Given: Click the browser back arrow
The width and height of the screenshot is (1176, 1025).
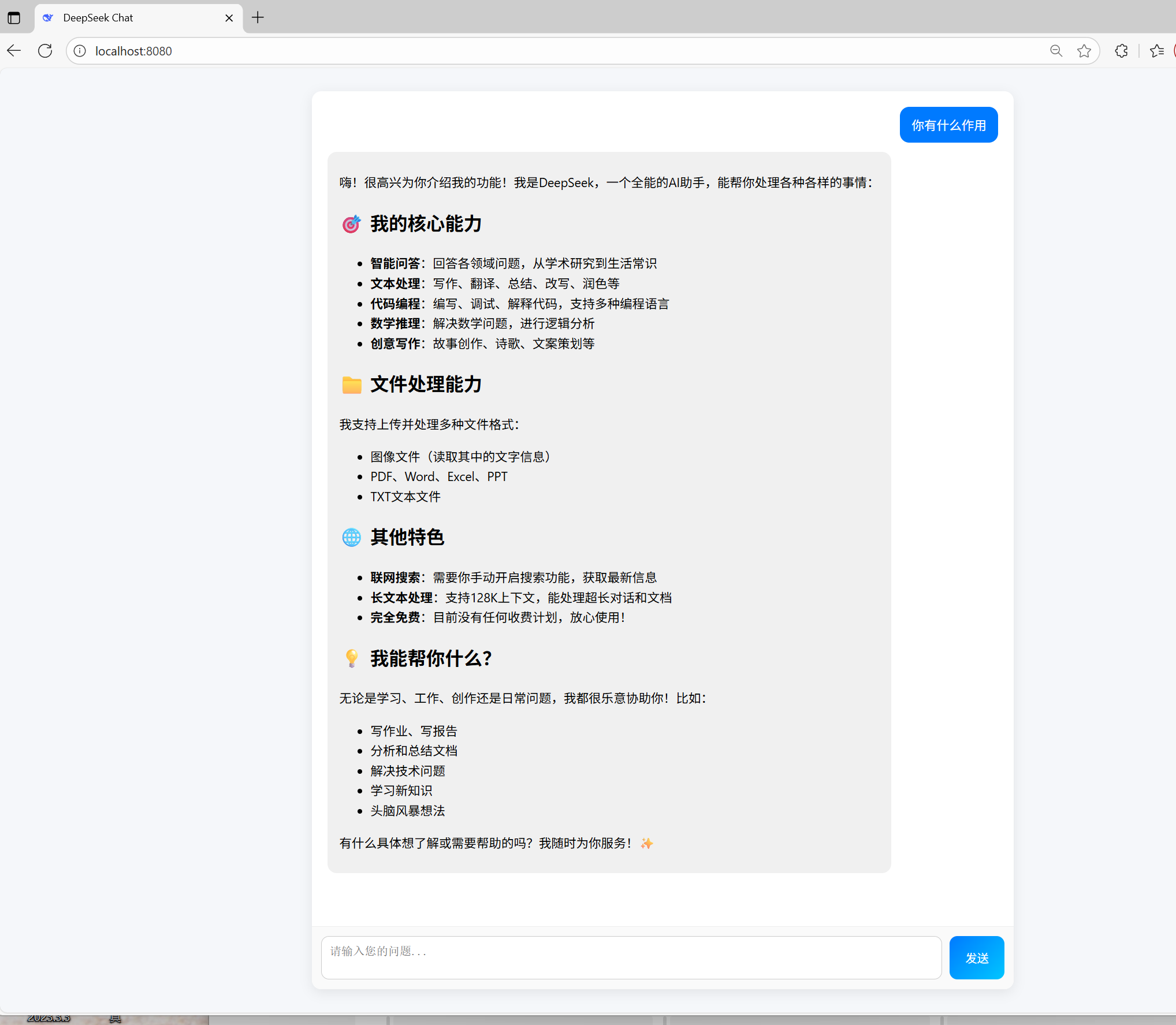Looking at the screenshot, I should pyautogui.click(x=14, y=51).
